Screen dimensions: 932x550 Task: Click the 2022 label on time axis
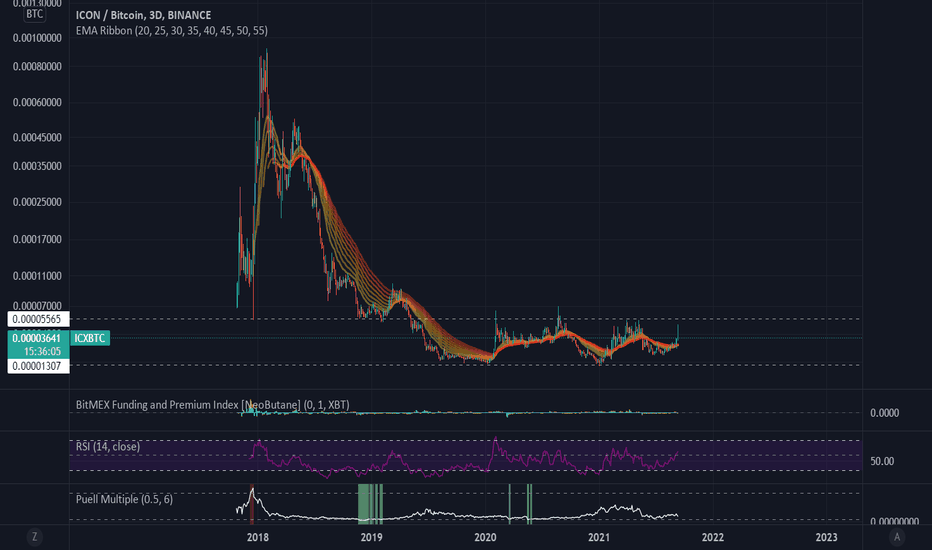coord(713,538)
